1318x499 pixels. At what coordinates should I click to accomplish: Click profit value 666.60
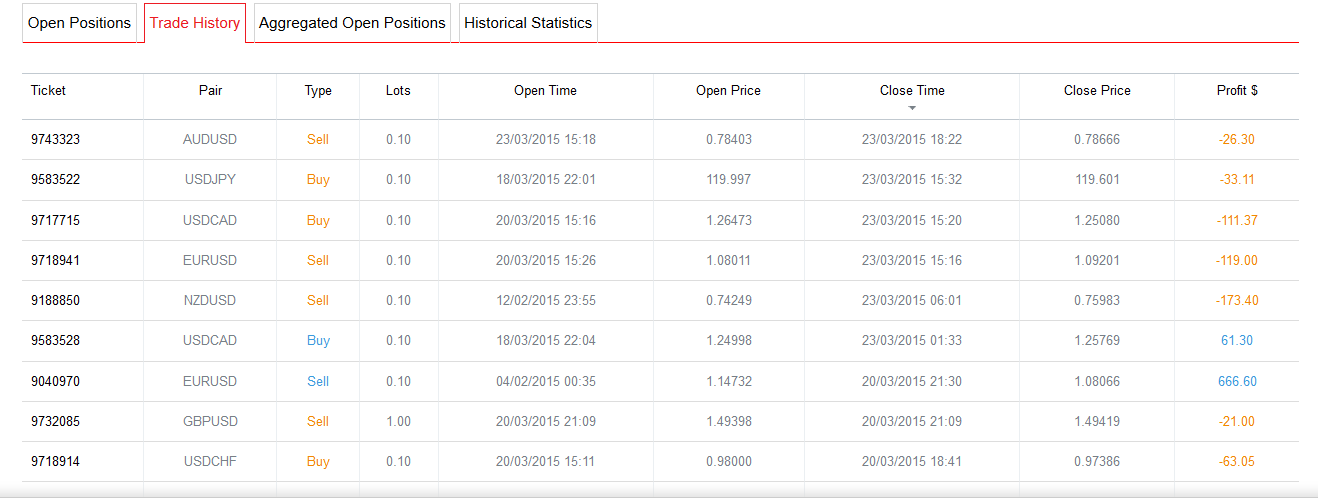[x=1237, y=381]
